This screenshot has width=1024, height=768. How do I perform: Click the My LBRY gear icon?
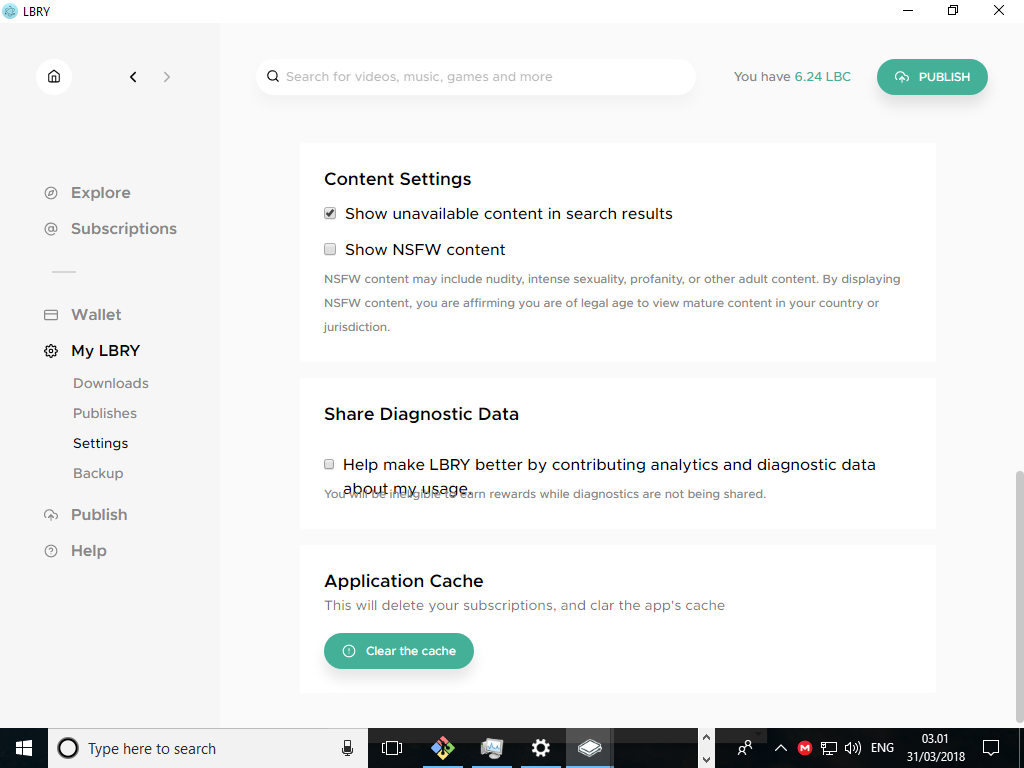point(51,351)
